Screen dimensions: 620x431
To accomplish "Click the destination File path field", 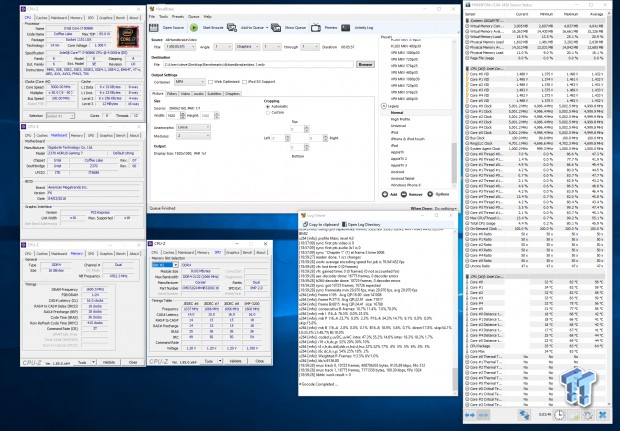I will coord(258,64).
